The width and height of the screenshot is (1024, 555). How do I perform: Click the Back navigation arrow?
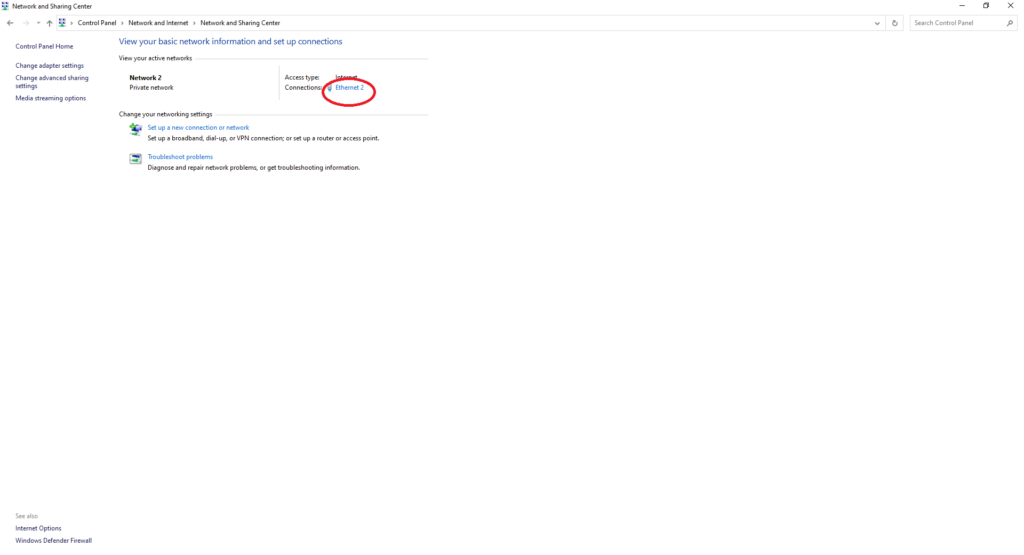click(10, 23)
